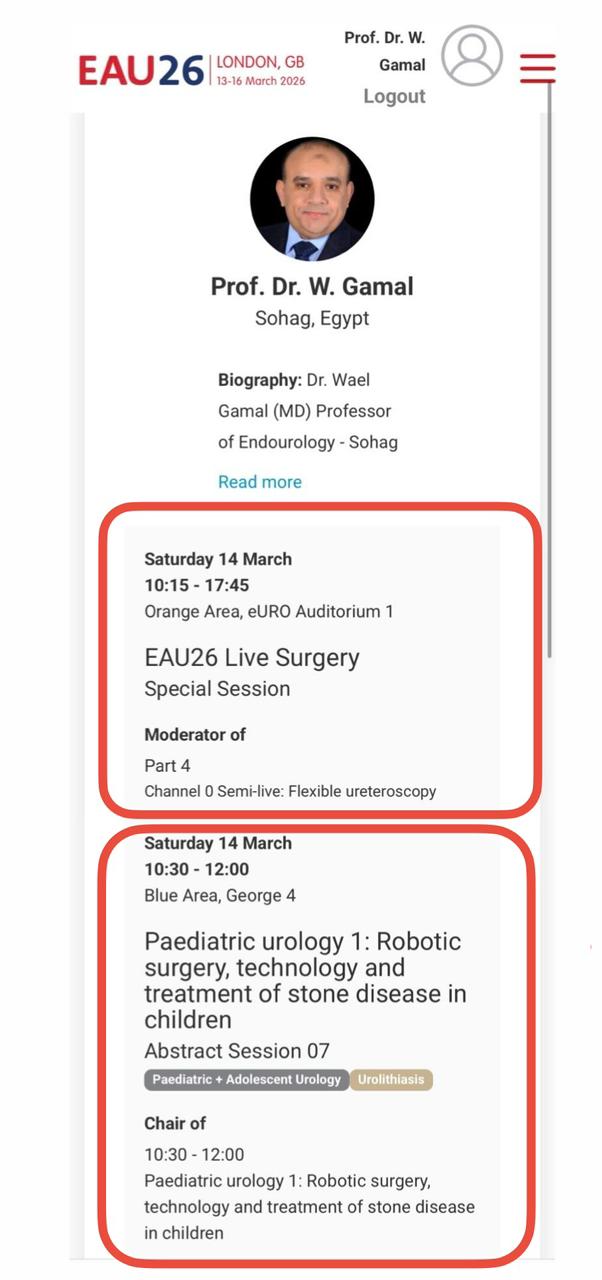Screen dimensions: 602x1280
Task: Click Channel 0 Semi-live Flexible ureteroscopy entry
Action: [x=290, y=791]
